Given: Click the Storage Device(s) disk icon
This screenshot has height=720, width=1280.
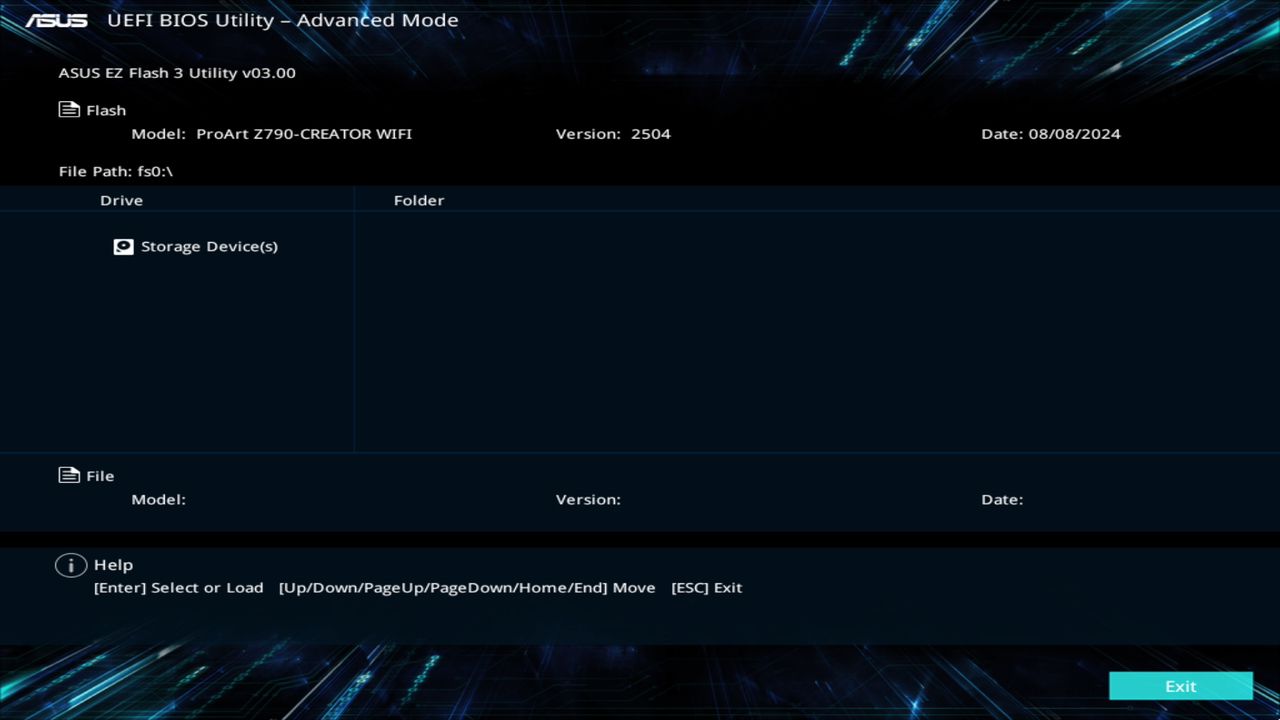Looking at the screenshot, I should click(x=123, y=246).
